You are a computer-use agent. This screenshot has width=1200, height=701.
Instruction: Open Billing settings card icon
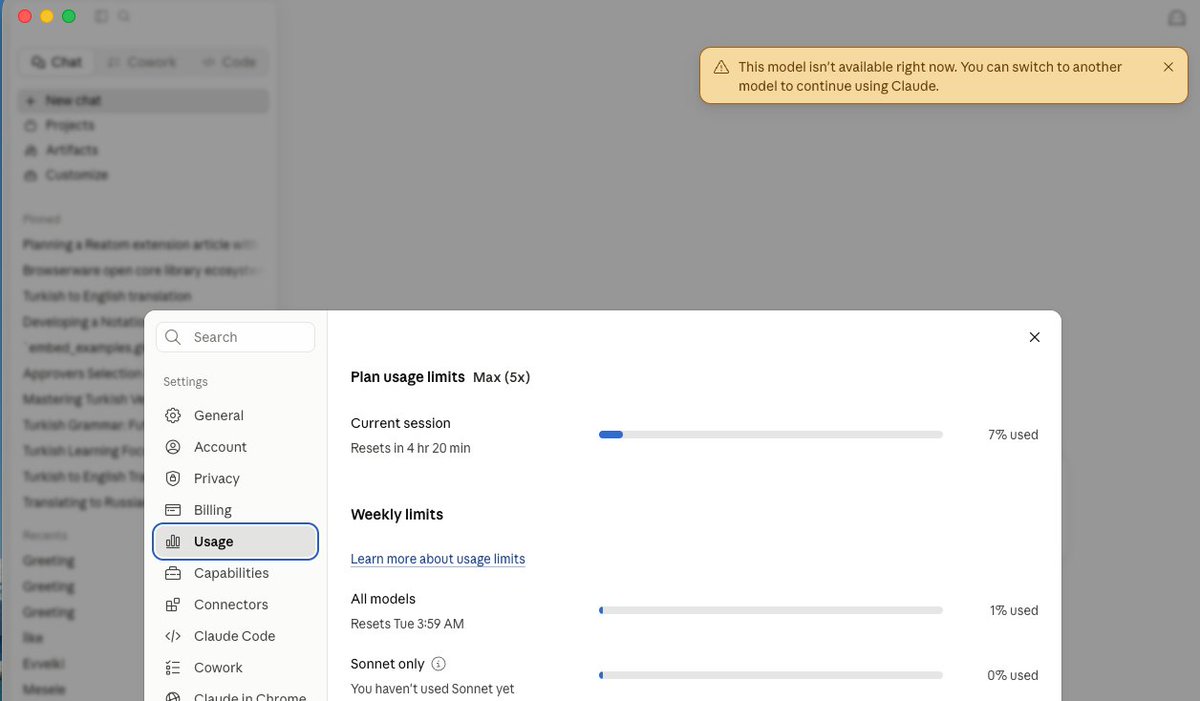173,510
